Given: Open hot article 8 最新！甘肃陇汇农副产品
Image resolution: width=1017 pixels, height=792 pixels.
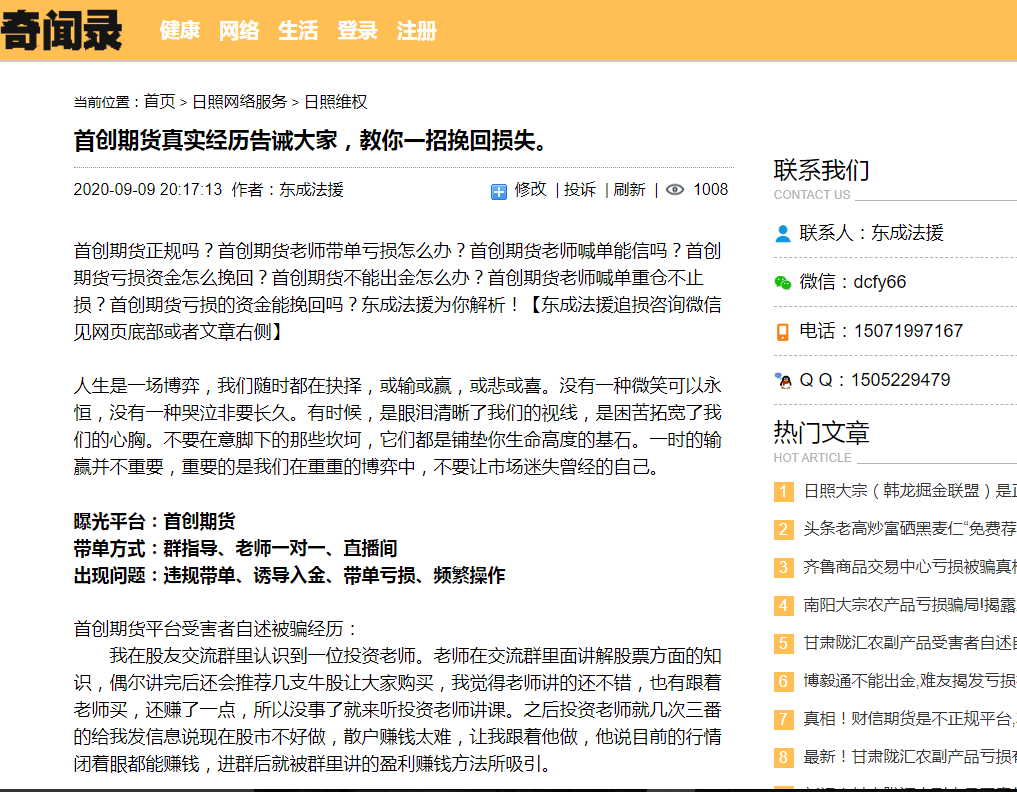Looking at the screenshot, I should 910,756.
